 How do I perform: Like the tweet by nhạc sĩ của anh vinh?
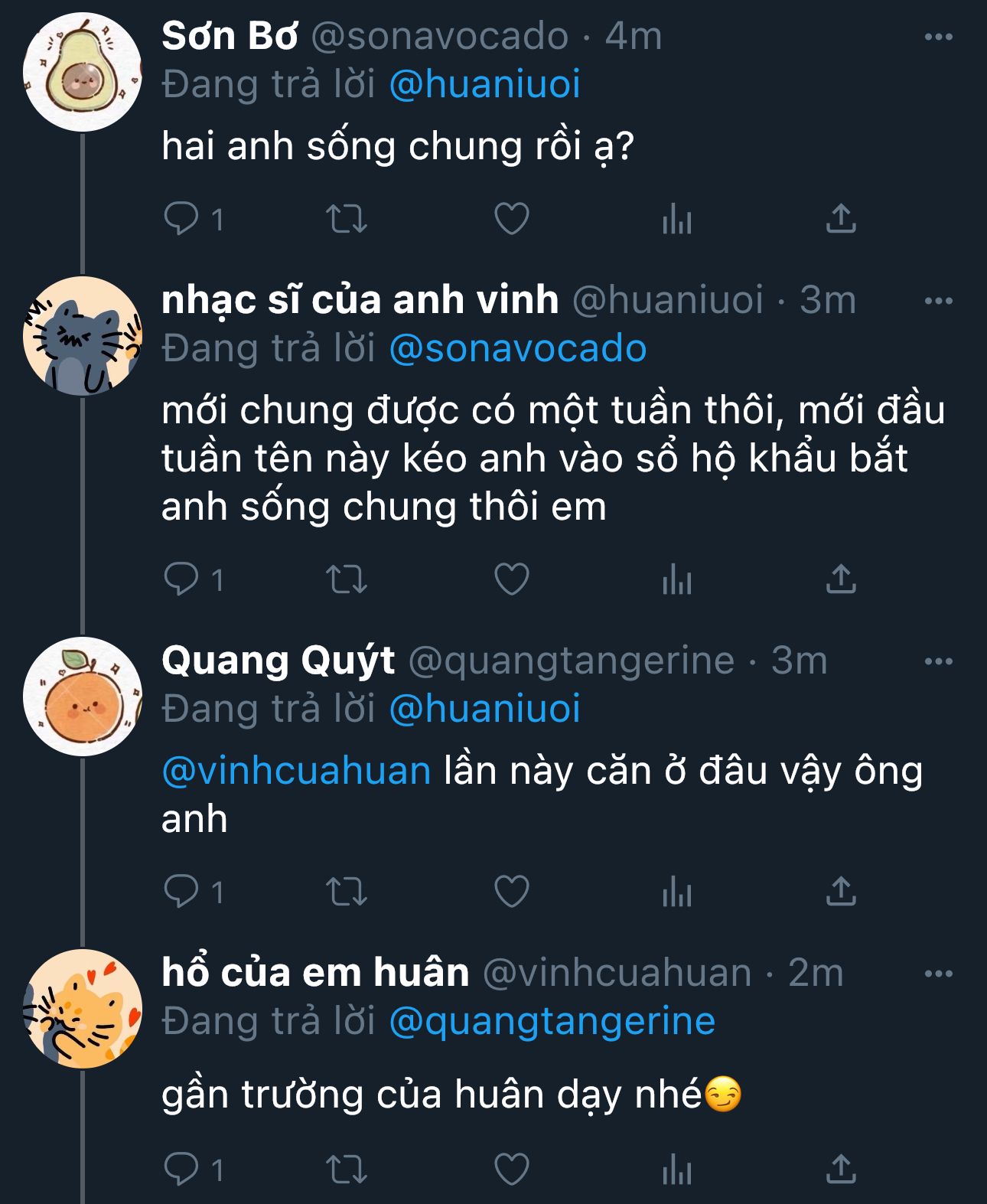[x=512, y=579]
